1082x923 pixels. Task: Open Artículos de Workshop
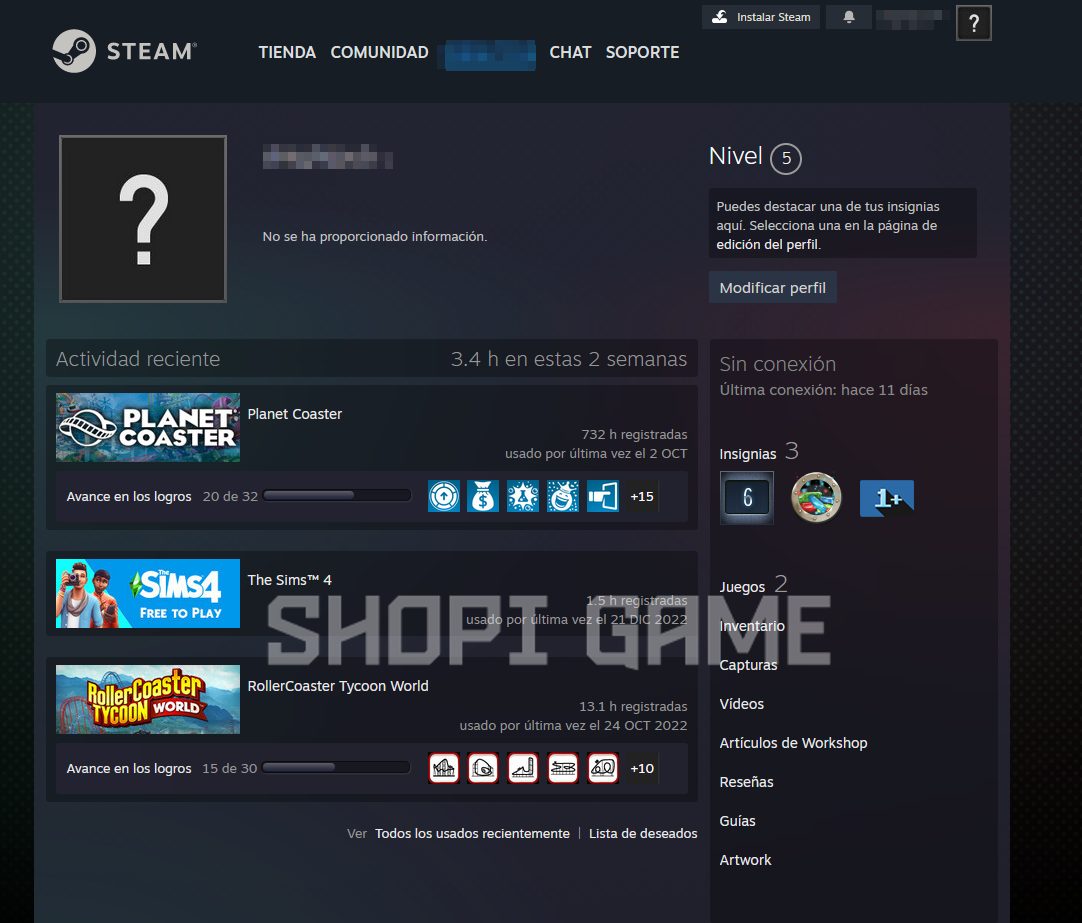793,743
